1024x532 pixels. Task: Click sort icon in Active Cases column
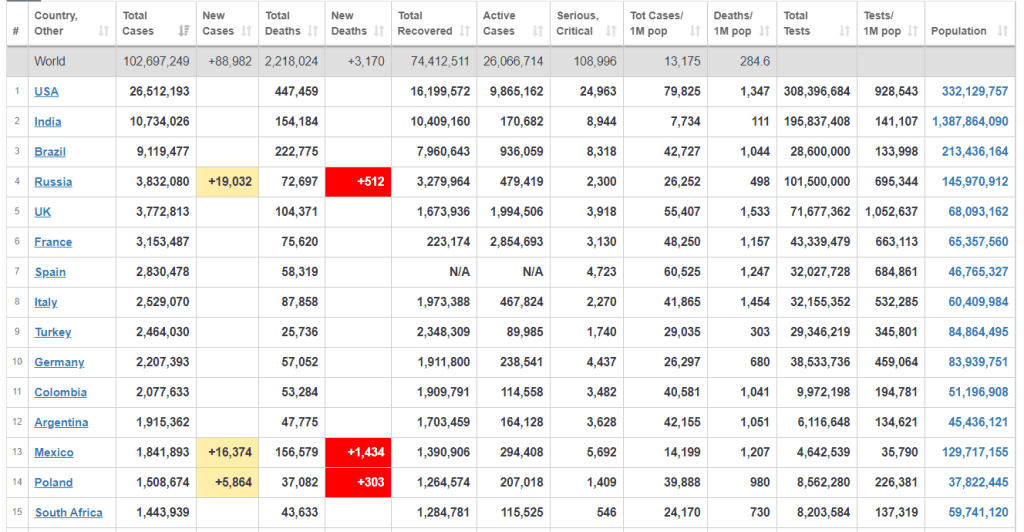(538, 32)
